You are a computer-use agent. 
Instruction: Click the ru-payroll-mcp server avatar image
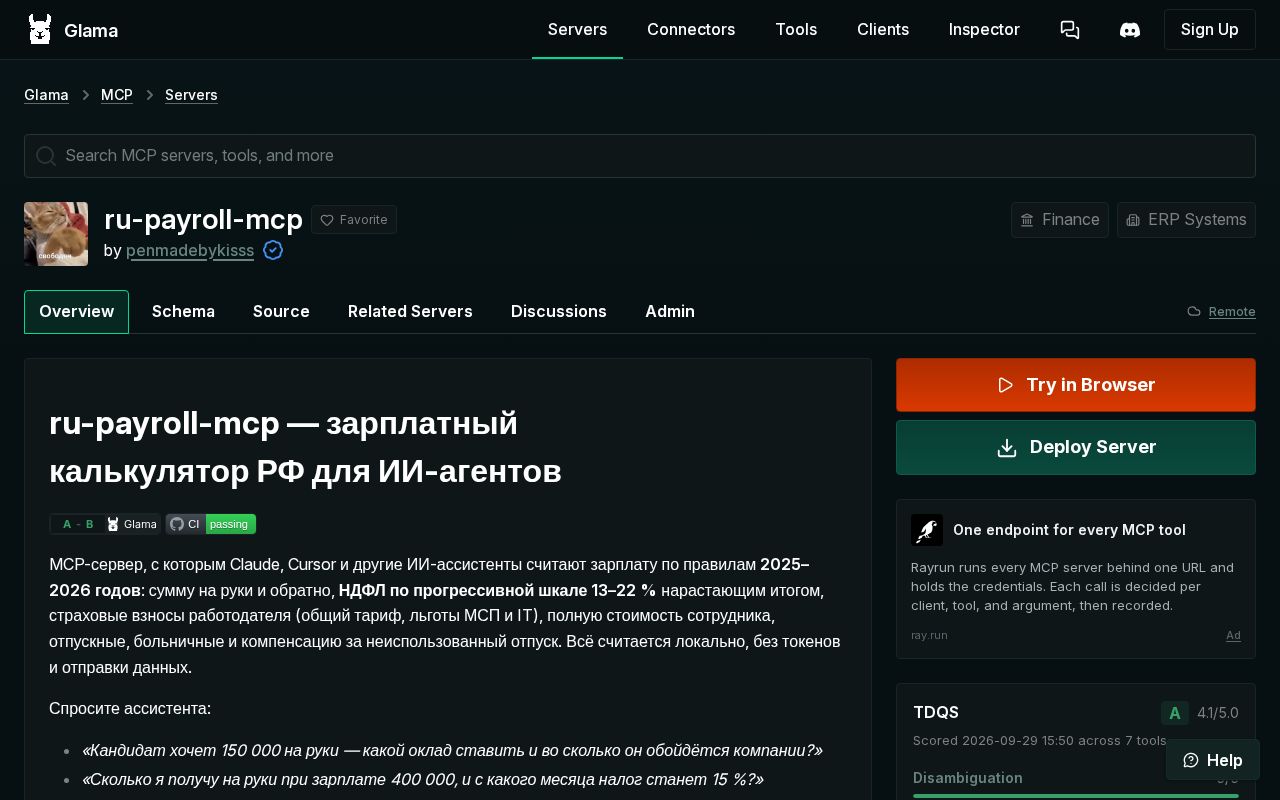pos(56,234)
